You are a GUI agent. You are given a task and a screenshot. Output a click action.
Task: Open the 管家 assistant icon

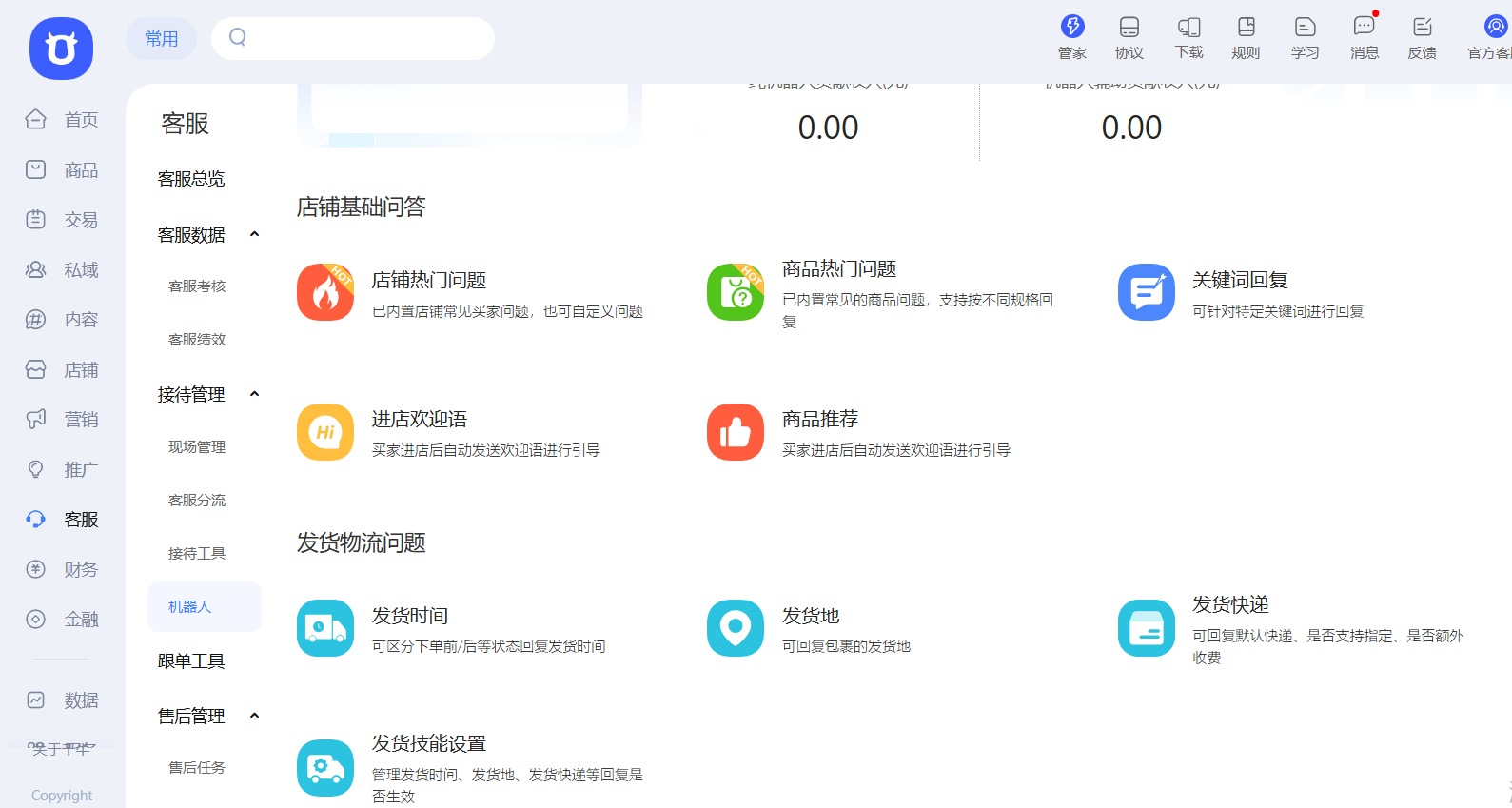[1072, 26]
